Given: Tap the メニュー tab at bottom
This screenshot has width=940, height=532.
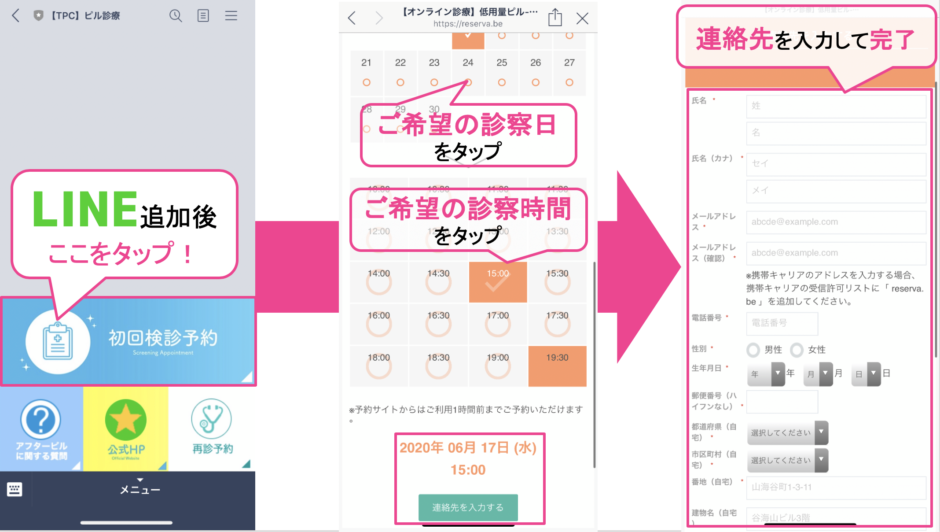Looking at the screenshot, I should tap(140, 489).
